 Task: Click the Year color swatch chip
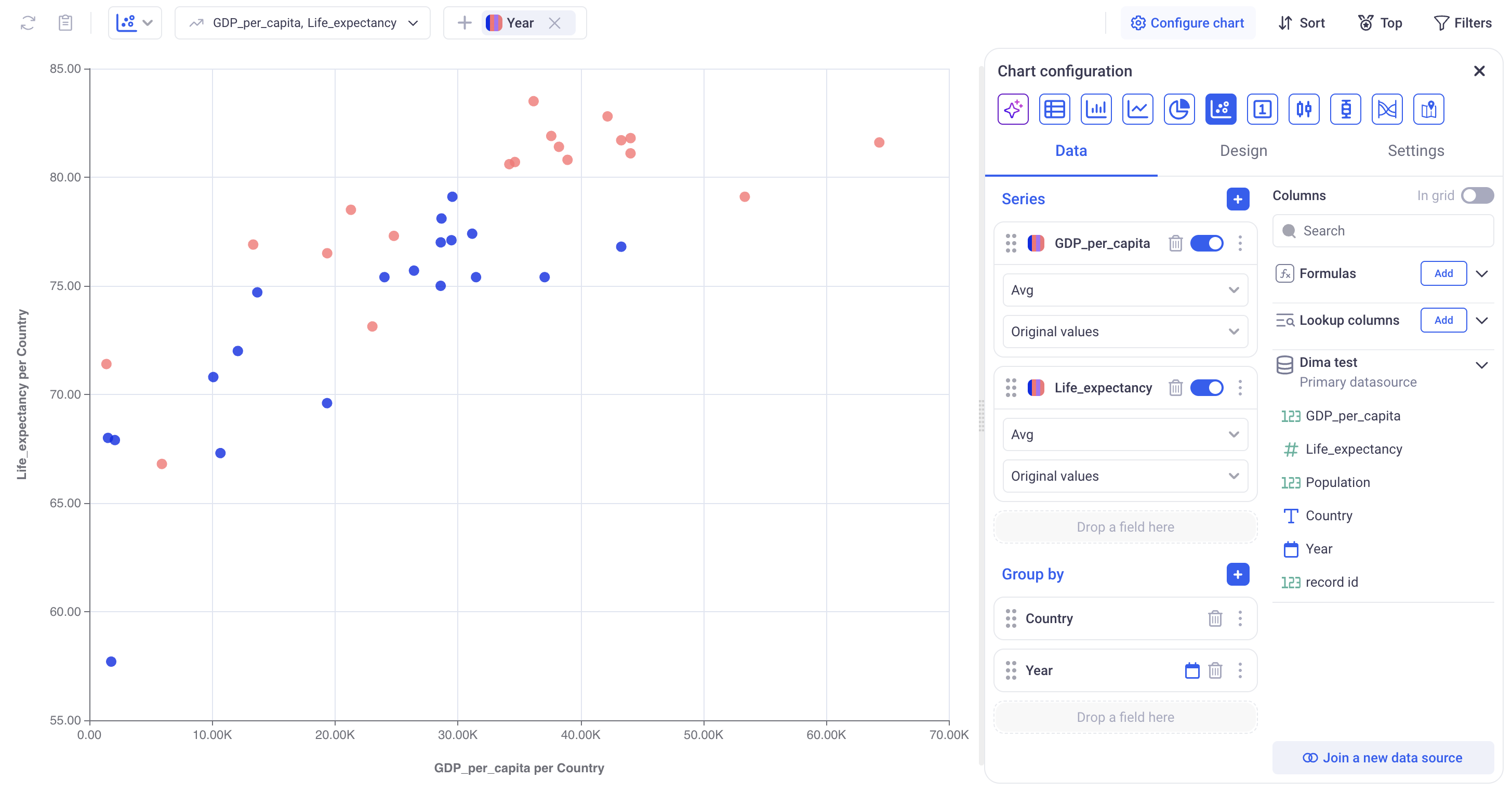pos(494,23)
